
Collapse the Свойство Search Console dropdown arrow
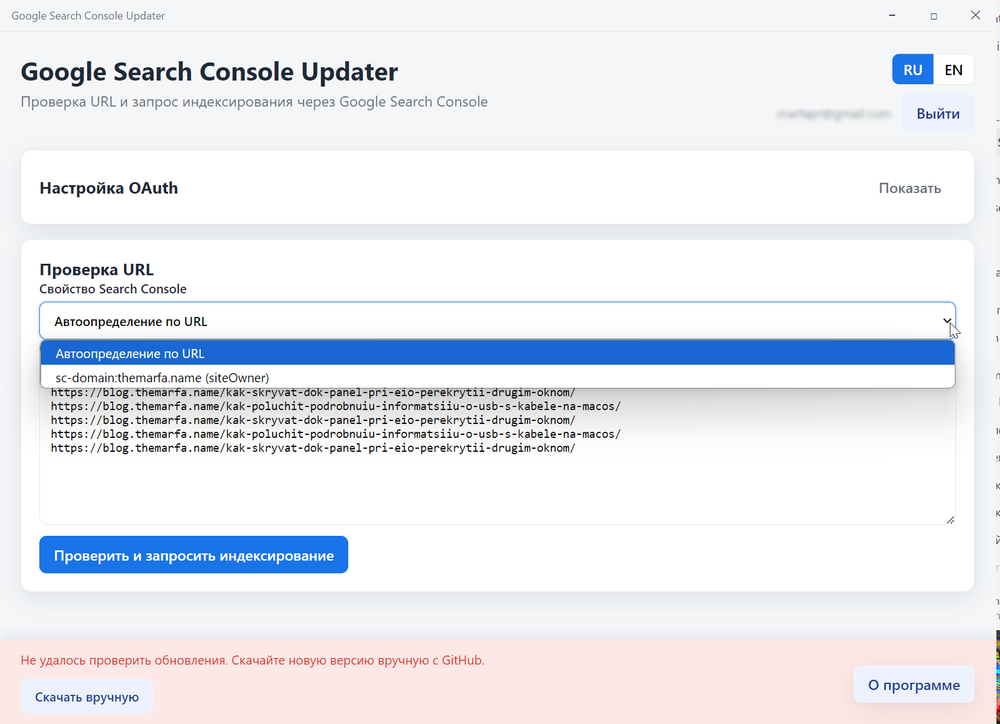pos(947,321)
